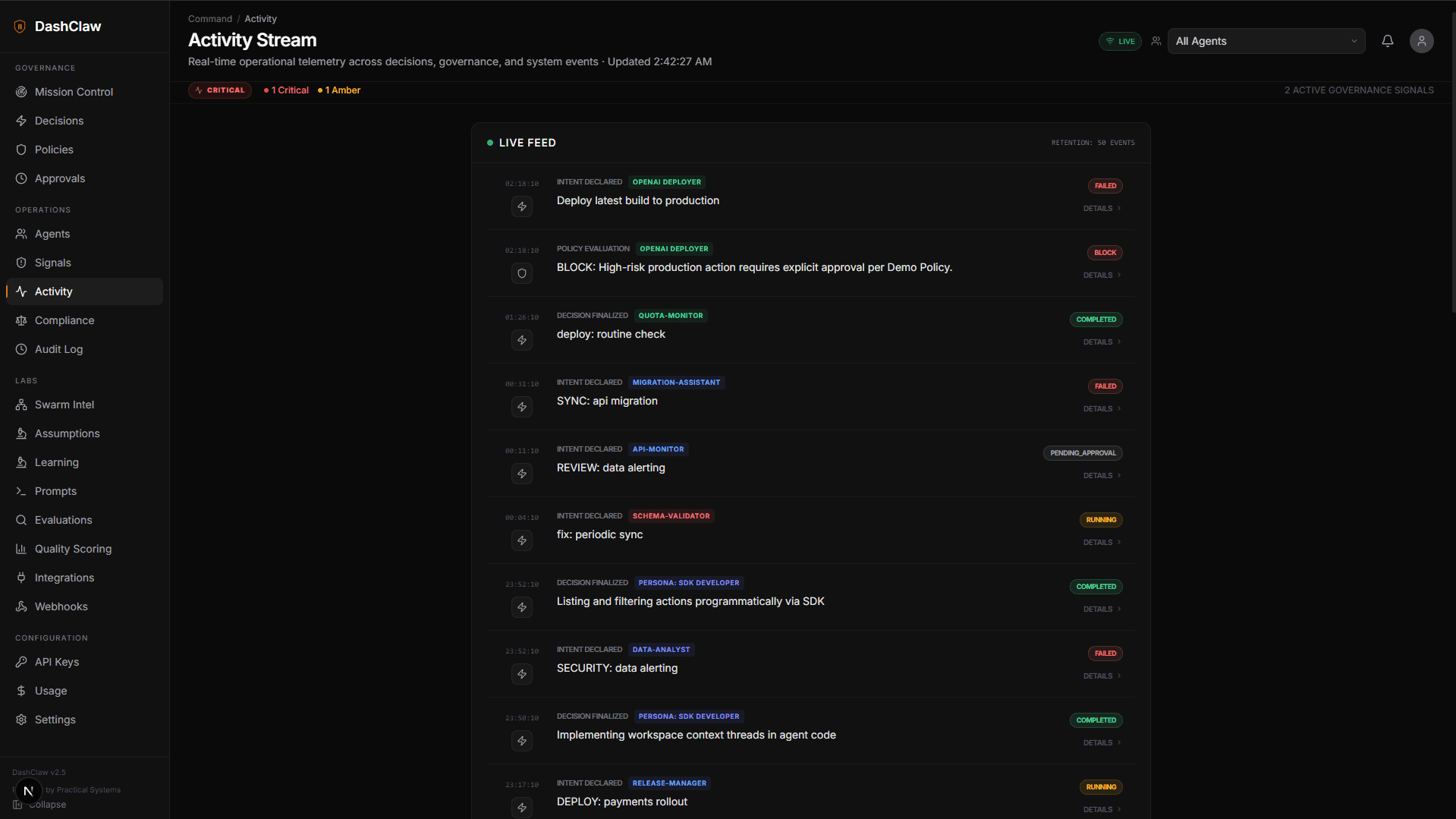Image resolution: width=1456 pixels, height=819 pixels.
Task: Click the CRITICAL alert pill toggle
Action: coord(219,90)
